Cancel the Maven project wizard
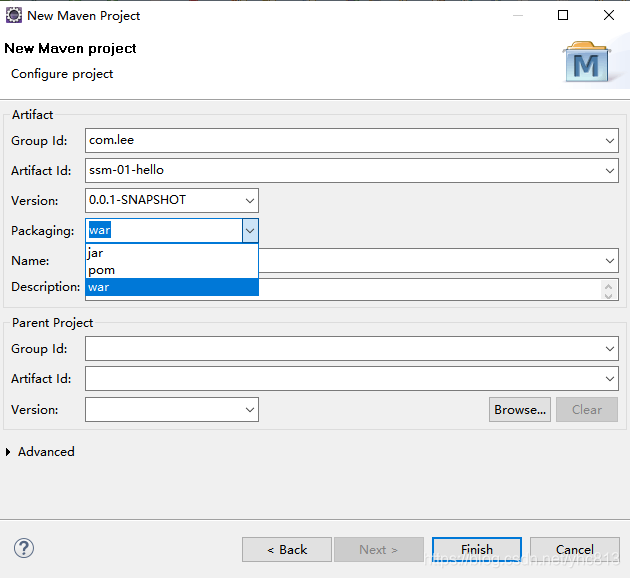630x578 pixels. (574, 549)
